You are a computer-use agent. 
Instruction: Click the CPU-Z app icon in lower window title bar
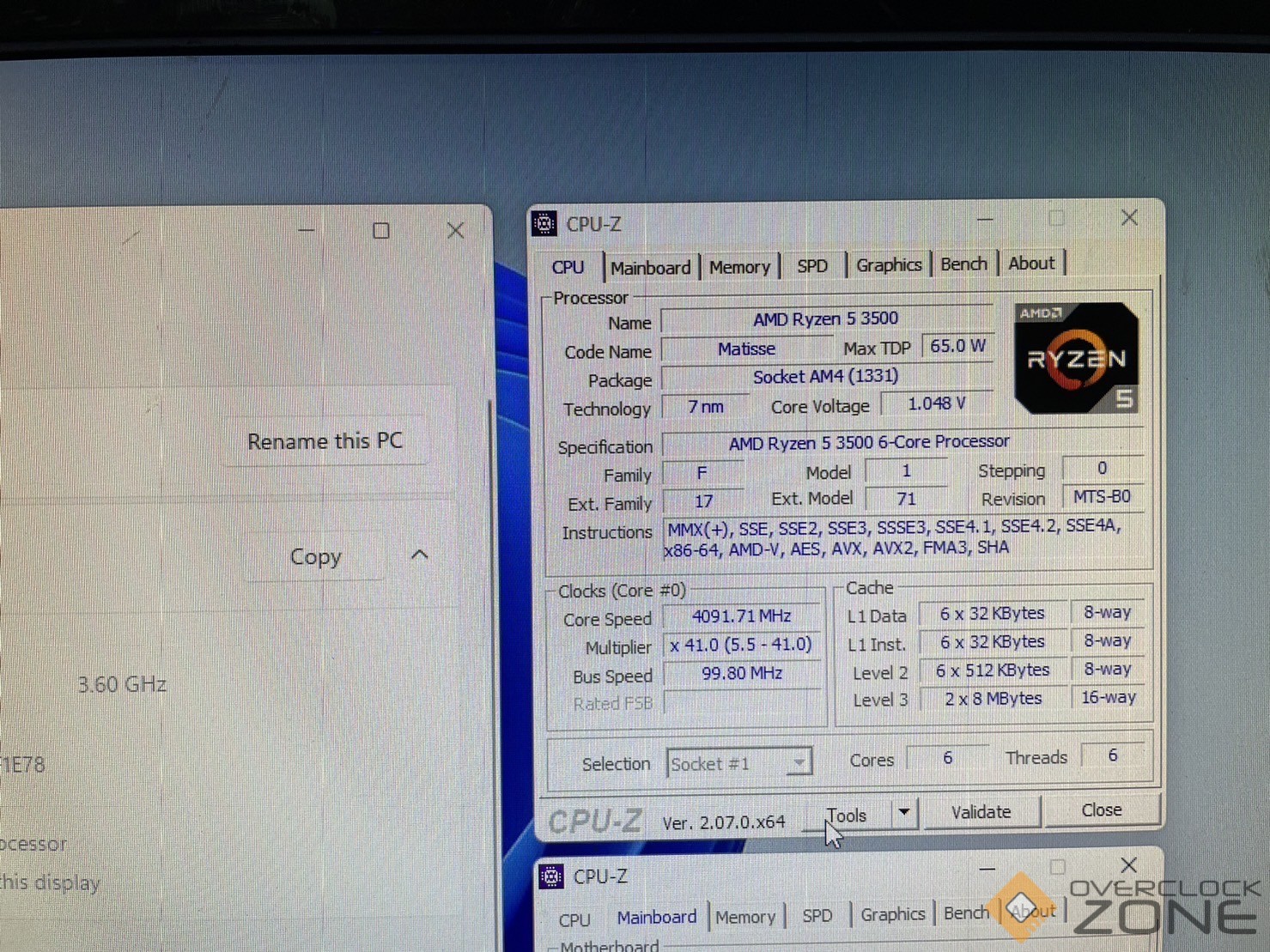(551, 876)
